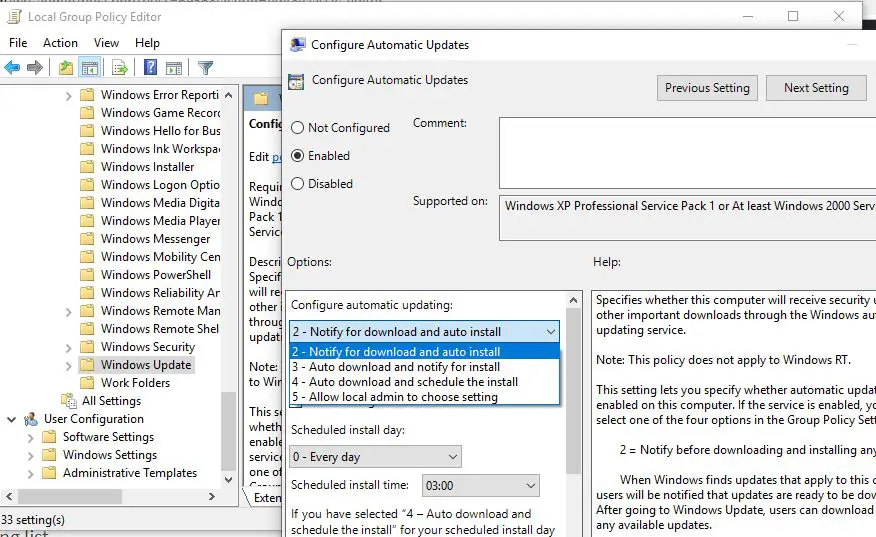Click the All Settings icon

[x=69, y=401]
